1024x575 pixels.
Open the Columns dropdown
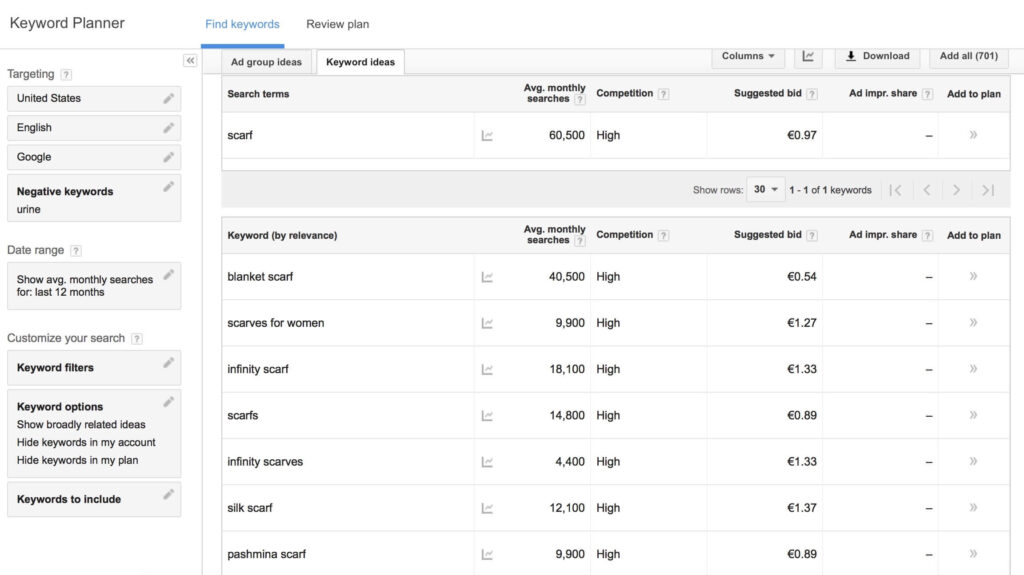(x=748, y=56)
